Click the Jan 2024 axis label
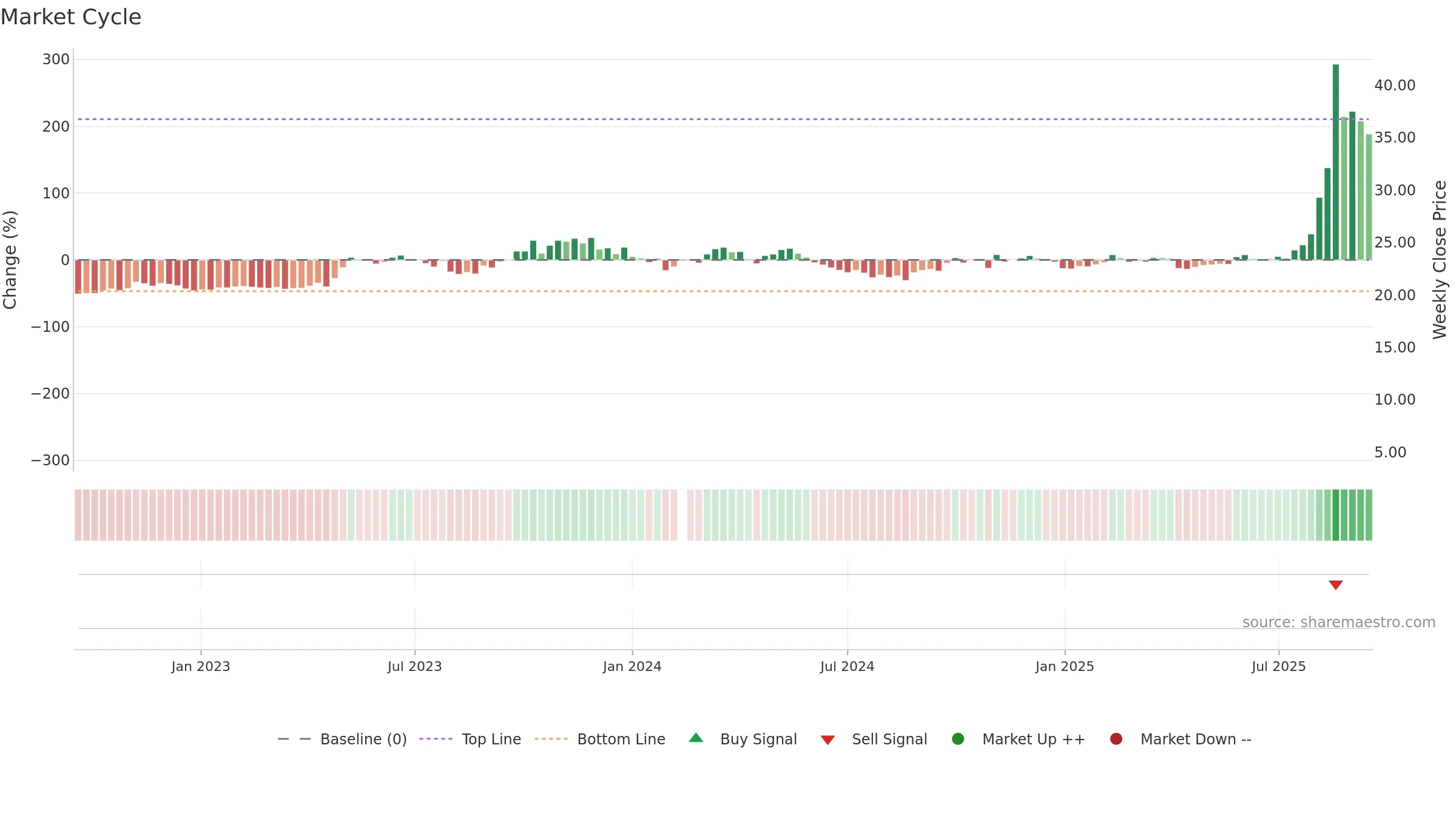The height and width of the screenshot is (819, 1456). 632,667
